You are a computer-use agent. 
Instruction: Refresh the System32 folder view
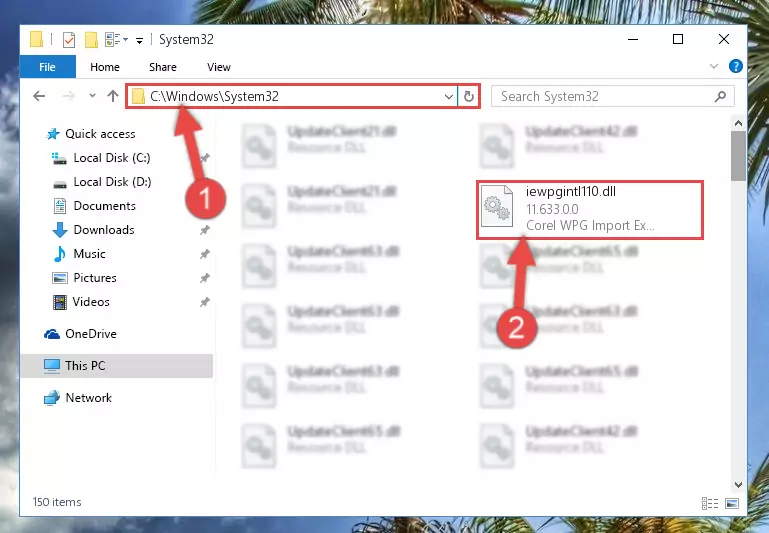[x=469, y=97]
